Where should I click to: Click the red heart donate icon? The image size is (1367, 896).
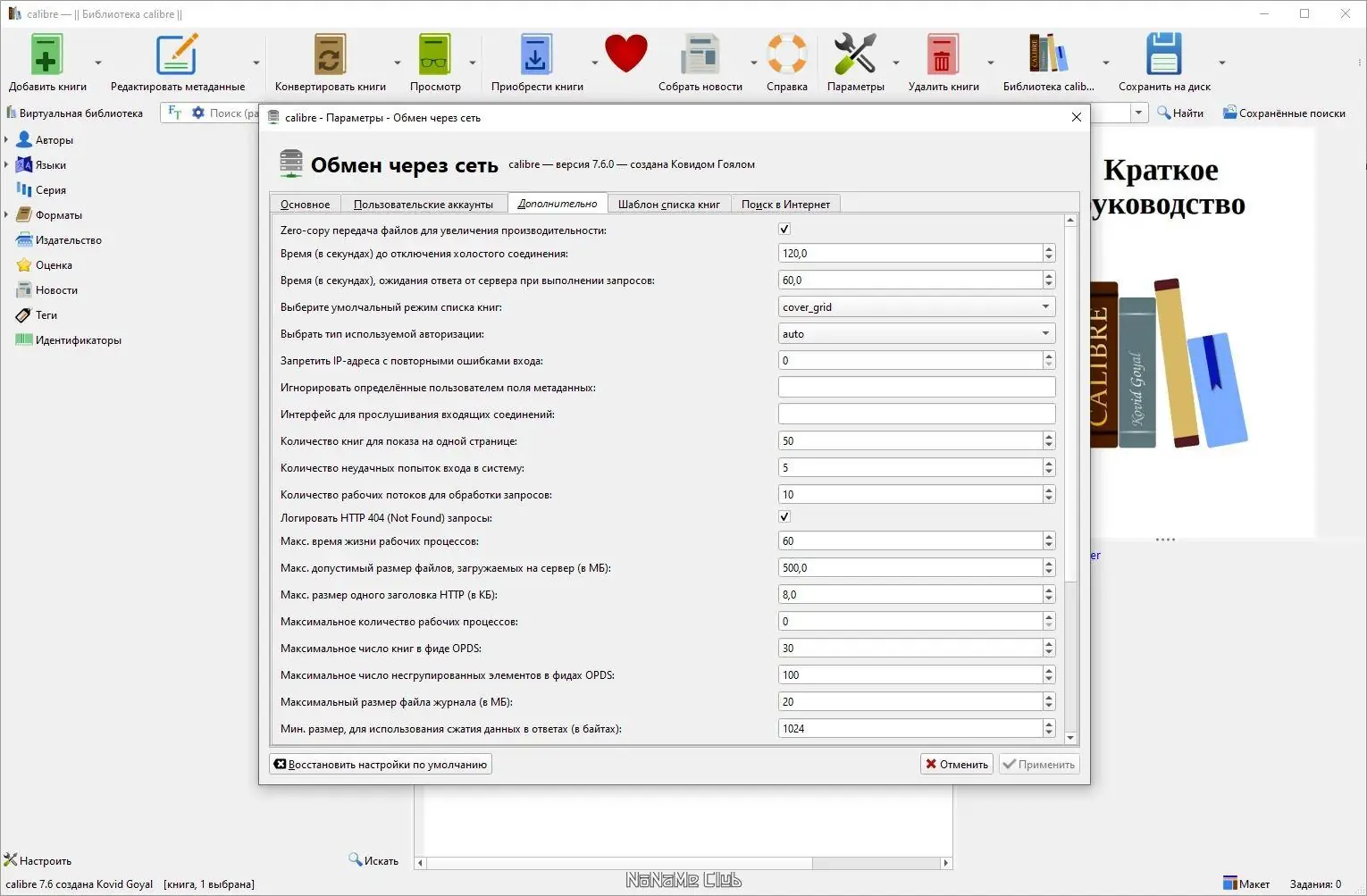click(x=625, y=54)
